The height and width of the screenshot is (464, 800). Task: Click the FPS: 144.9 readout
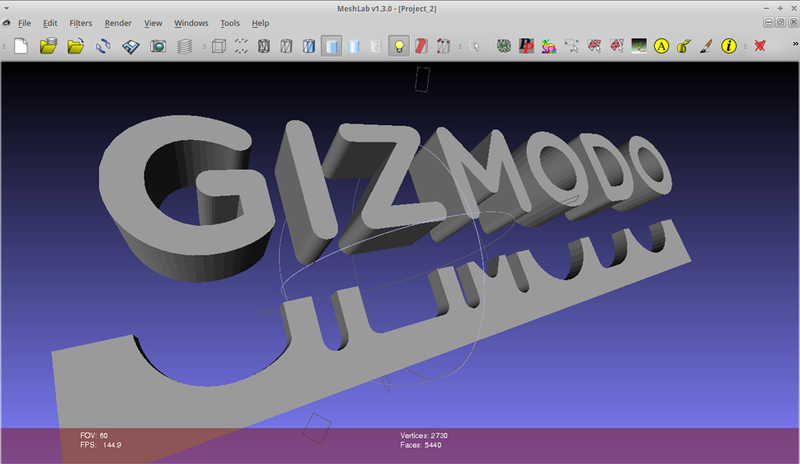tap(101, 445)
